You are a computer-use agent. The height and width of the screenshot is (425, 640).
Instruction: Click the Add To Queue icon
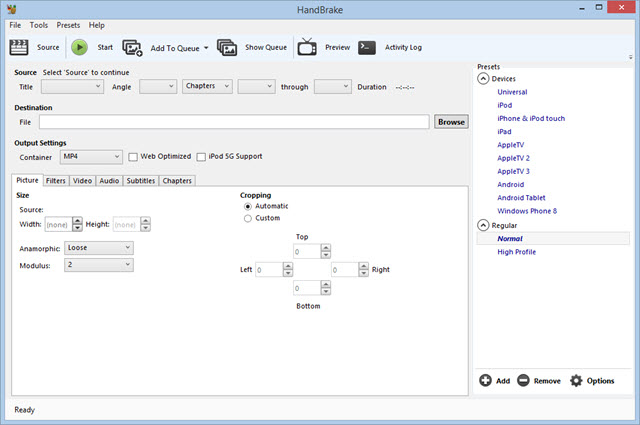pyautogui.click(x=132, y=48)
